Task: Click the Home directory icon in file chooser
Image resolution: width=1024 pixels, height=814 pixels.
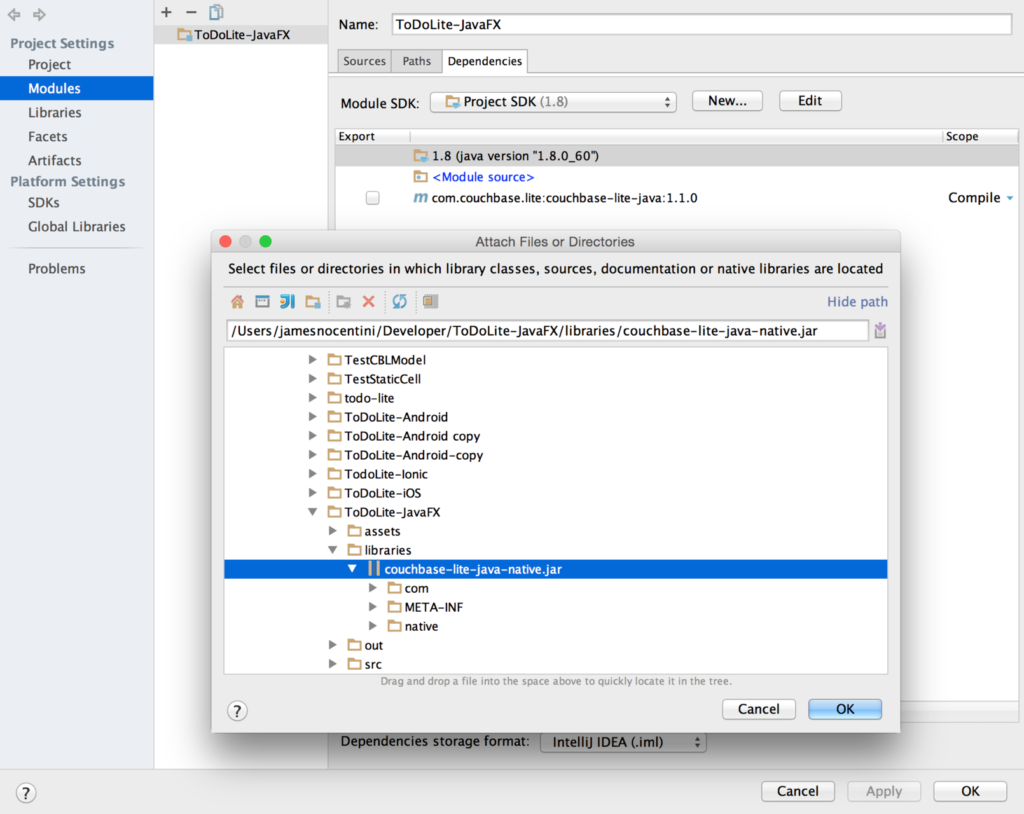Action: (237, 301)
